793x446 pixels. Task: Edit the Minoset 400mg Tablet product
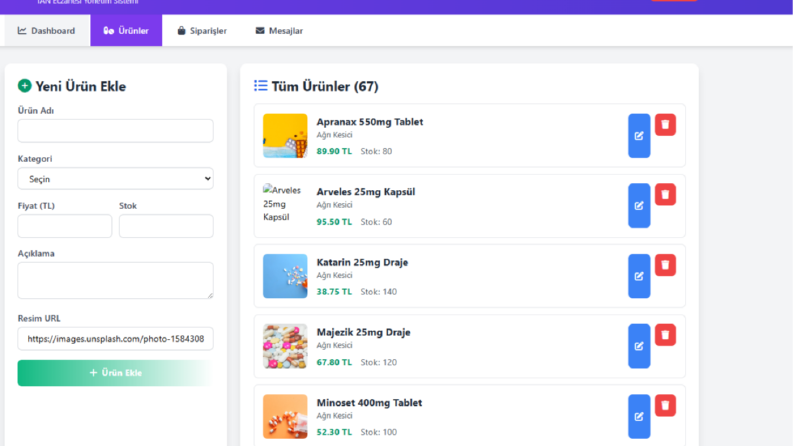point(639,416)
